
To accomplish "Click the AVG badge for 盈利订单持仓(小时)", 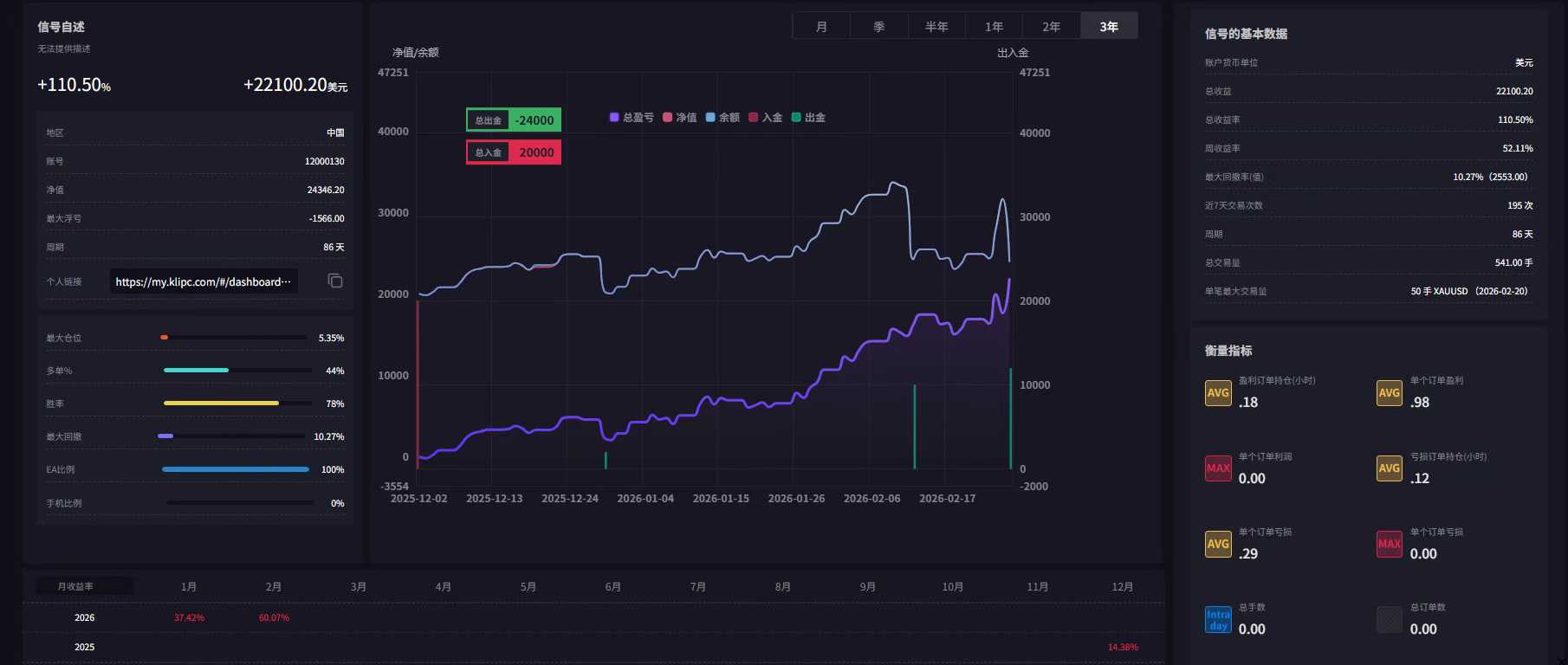I will pos(1218,393).
